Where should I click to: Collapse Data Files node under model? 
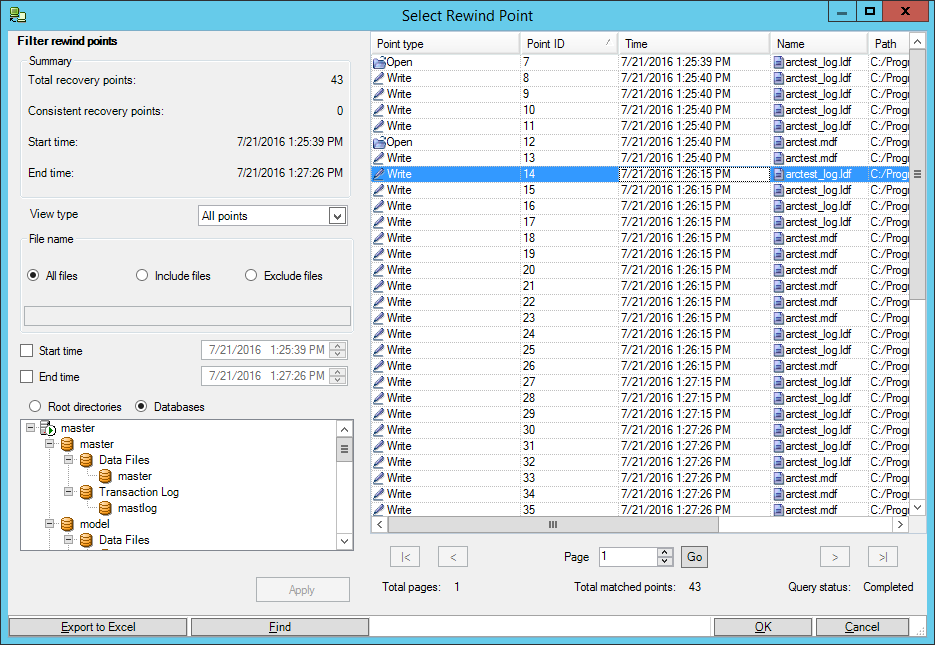pos(69,540)
